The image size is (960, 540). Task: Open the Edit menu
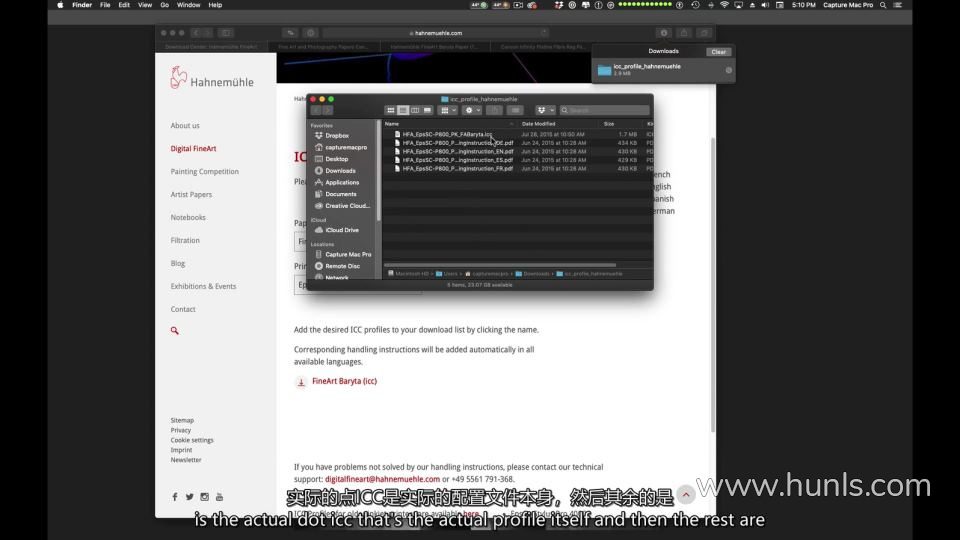[124, 5]
